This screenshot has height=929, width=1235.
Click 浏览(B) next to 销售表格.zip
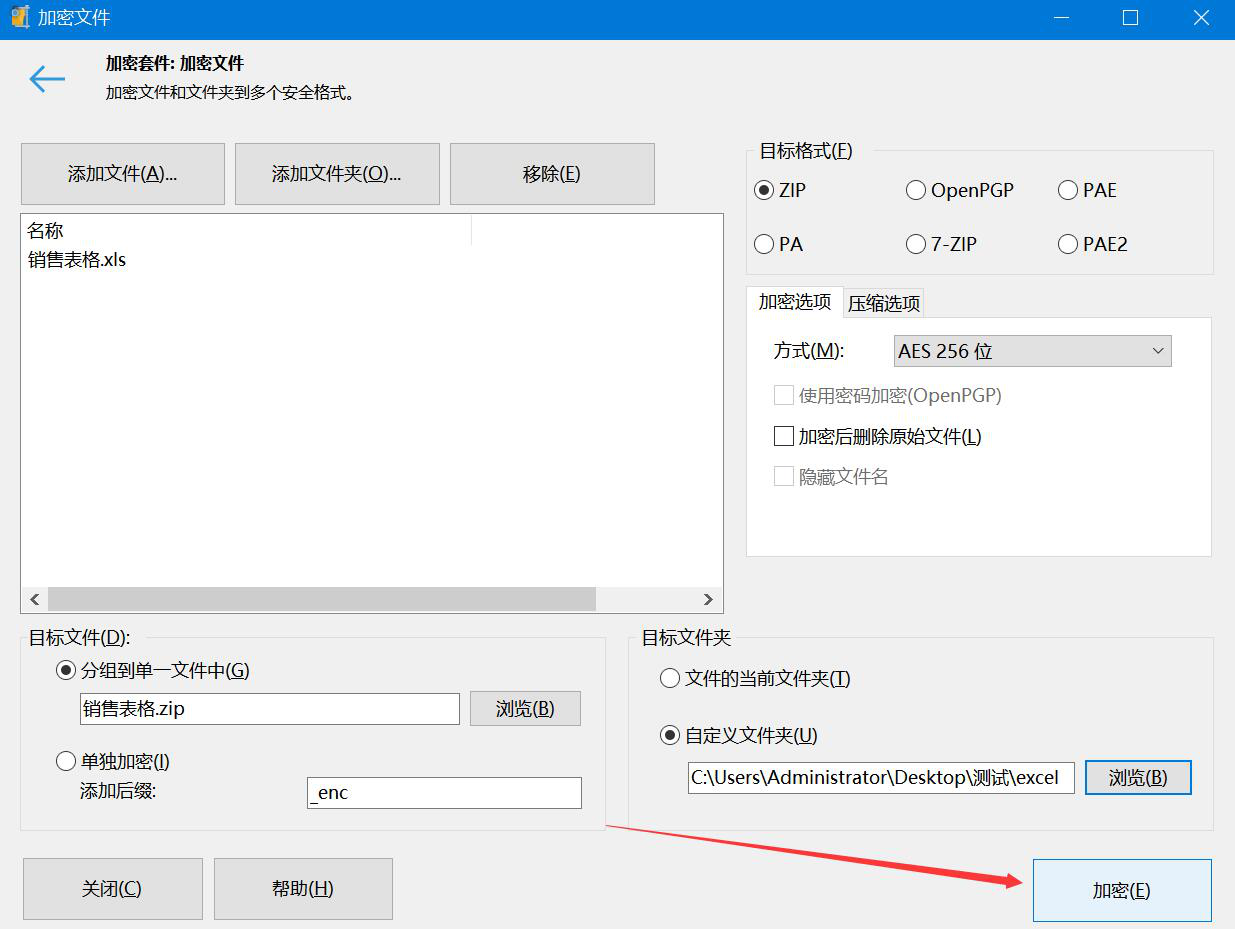click(525, 709)
